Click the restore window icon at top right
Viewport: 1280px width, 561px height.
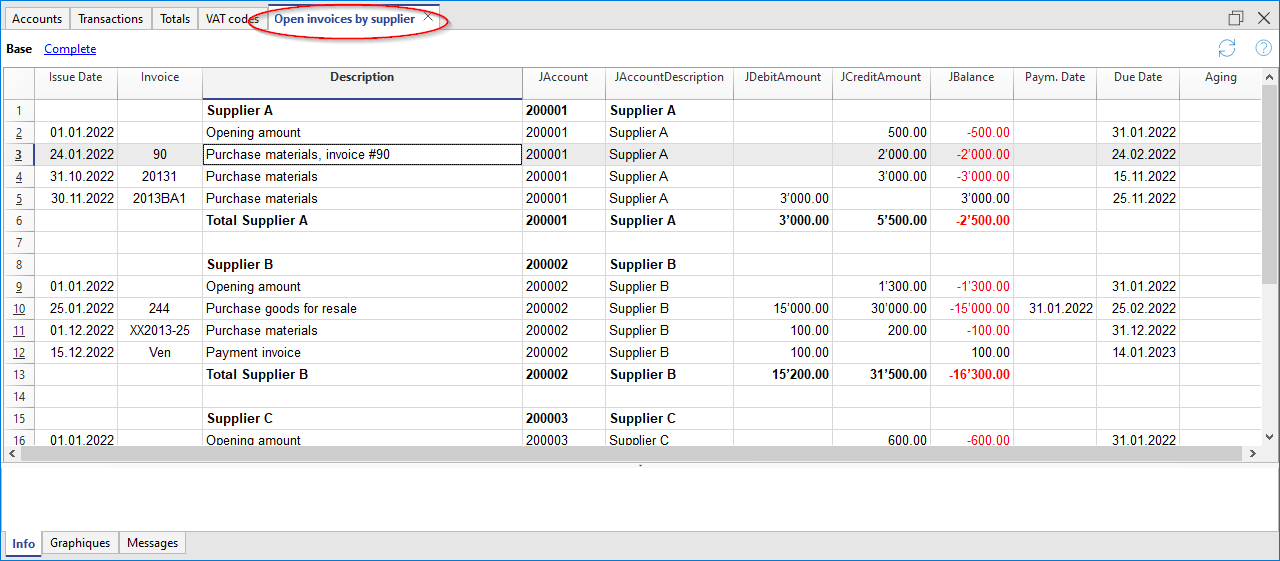tap(1236, 18)
